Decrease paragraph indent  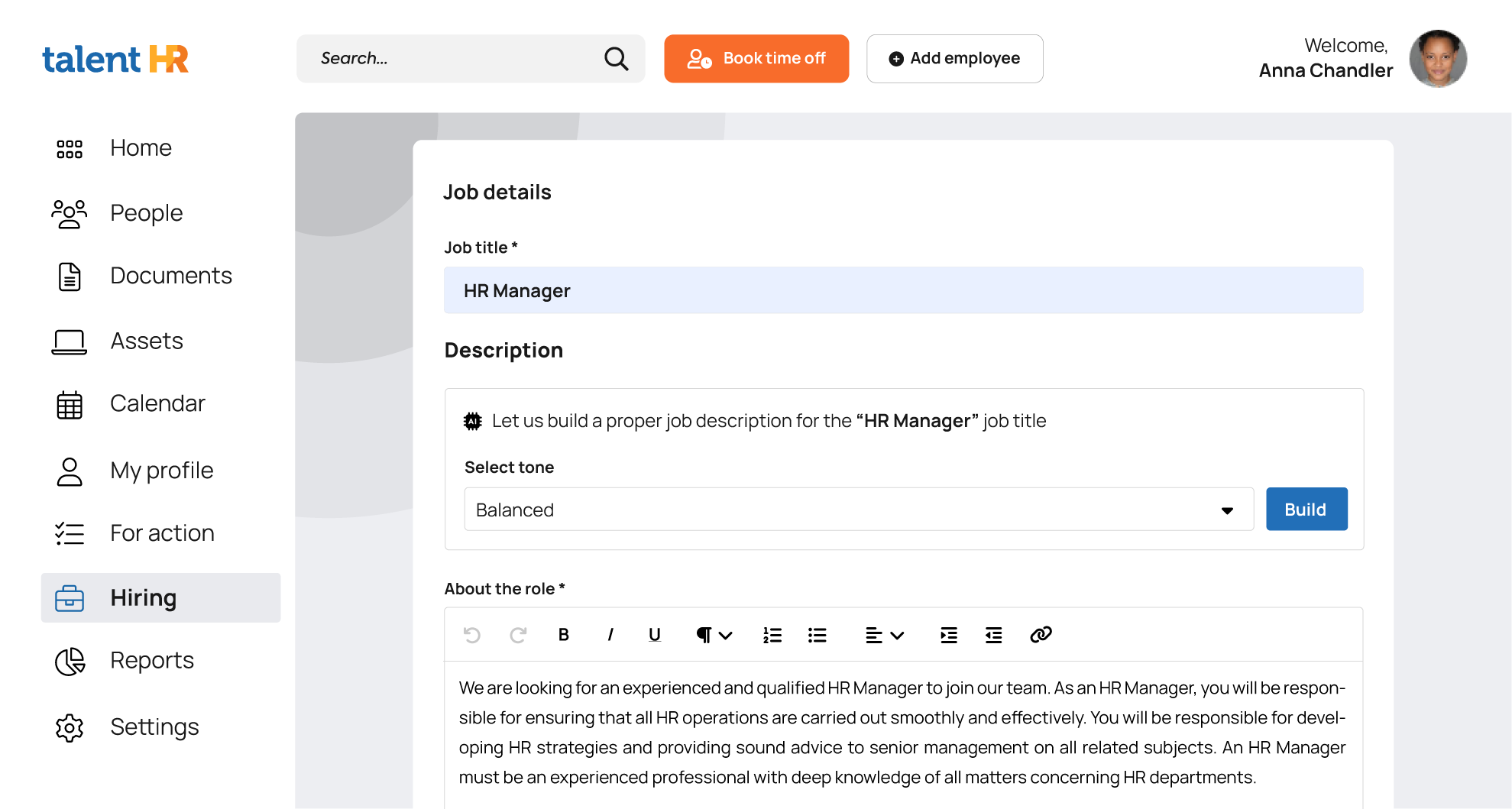tap(993, 635)
